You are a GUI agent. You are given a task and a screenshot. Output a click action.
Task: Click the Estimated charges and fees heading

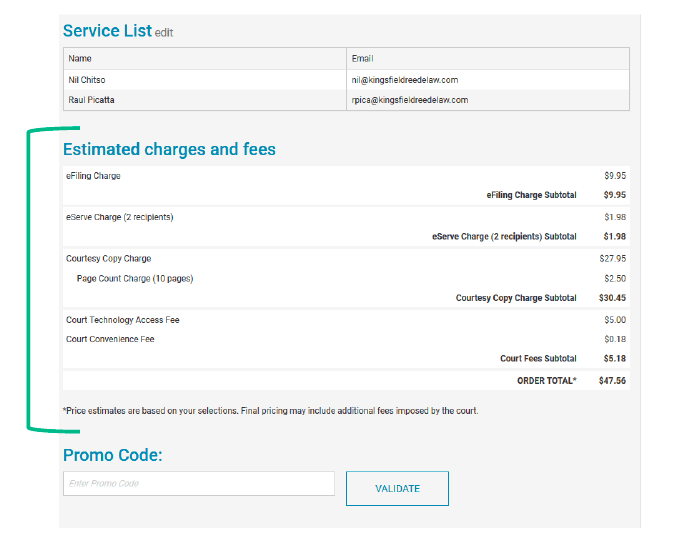pyautogui.click(x=169, y=150)
